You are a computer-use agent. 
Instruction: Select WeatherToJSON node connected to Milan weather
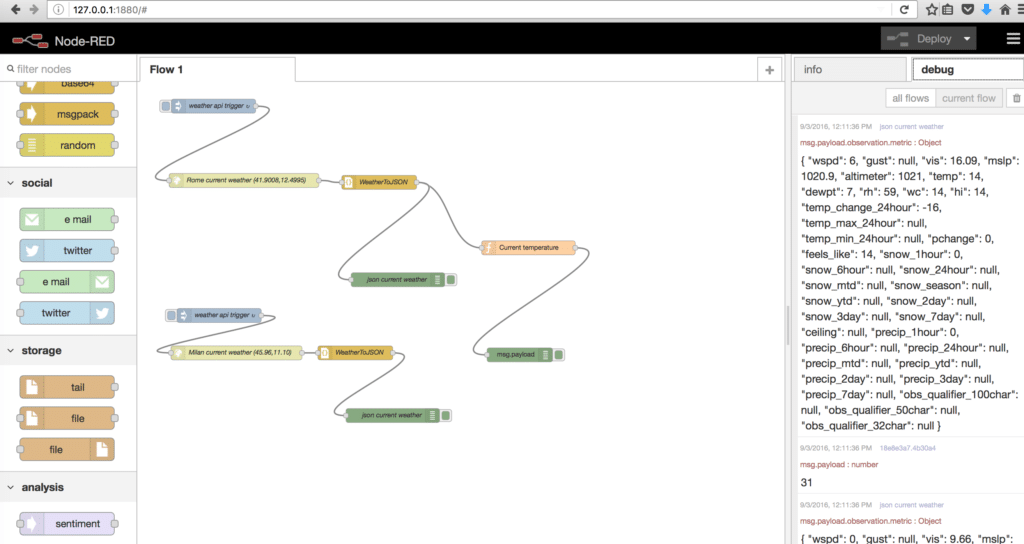coord(355,353)
